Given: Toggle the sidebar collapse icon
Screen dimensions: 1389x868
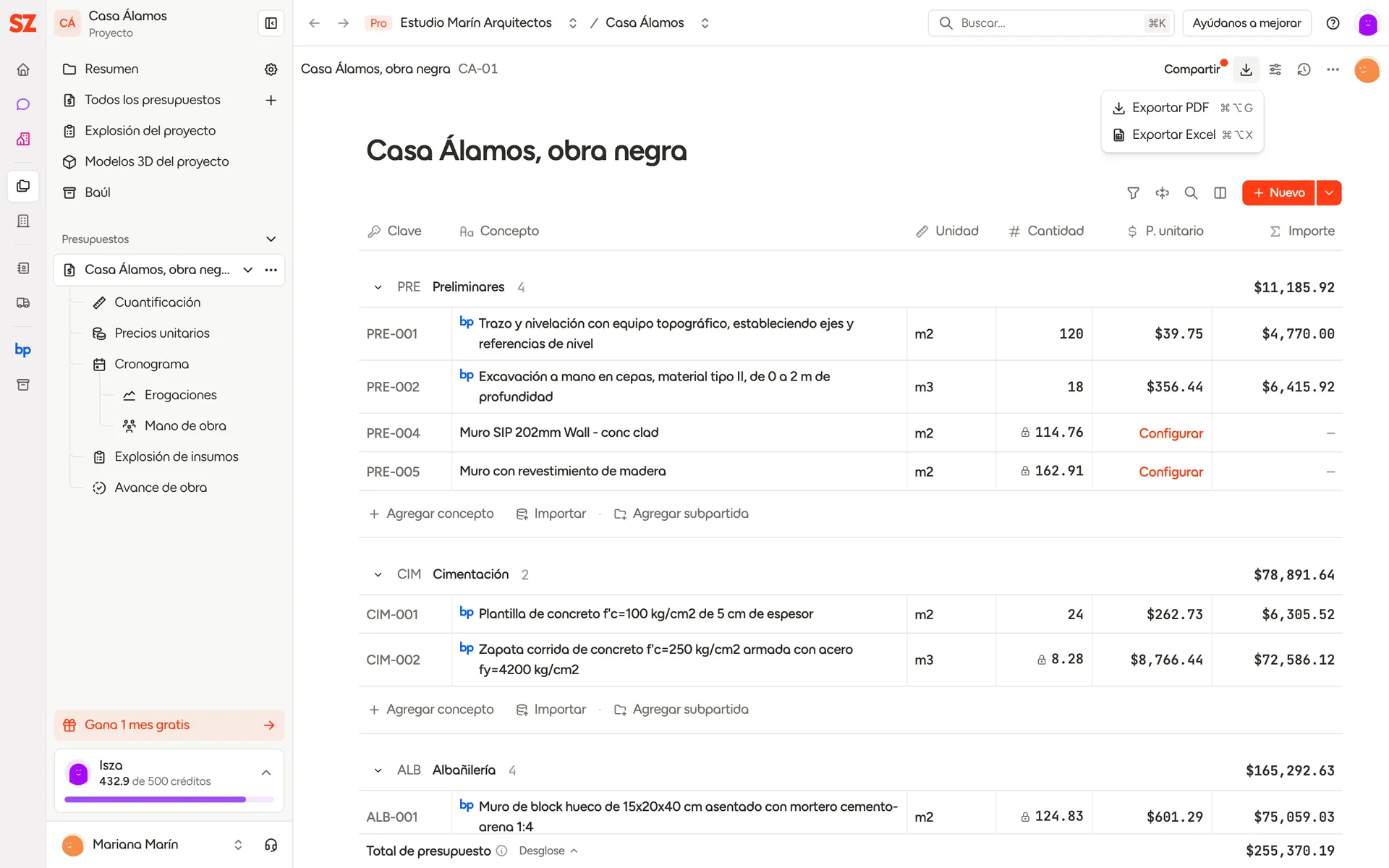Looking at the screenshot, I should tap(271, 23).
